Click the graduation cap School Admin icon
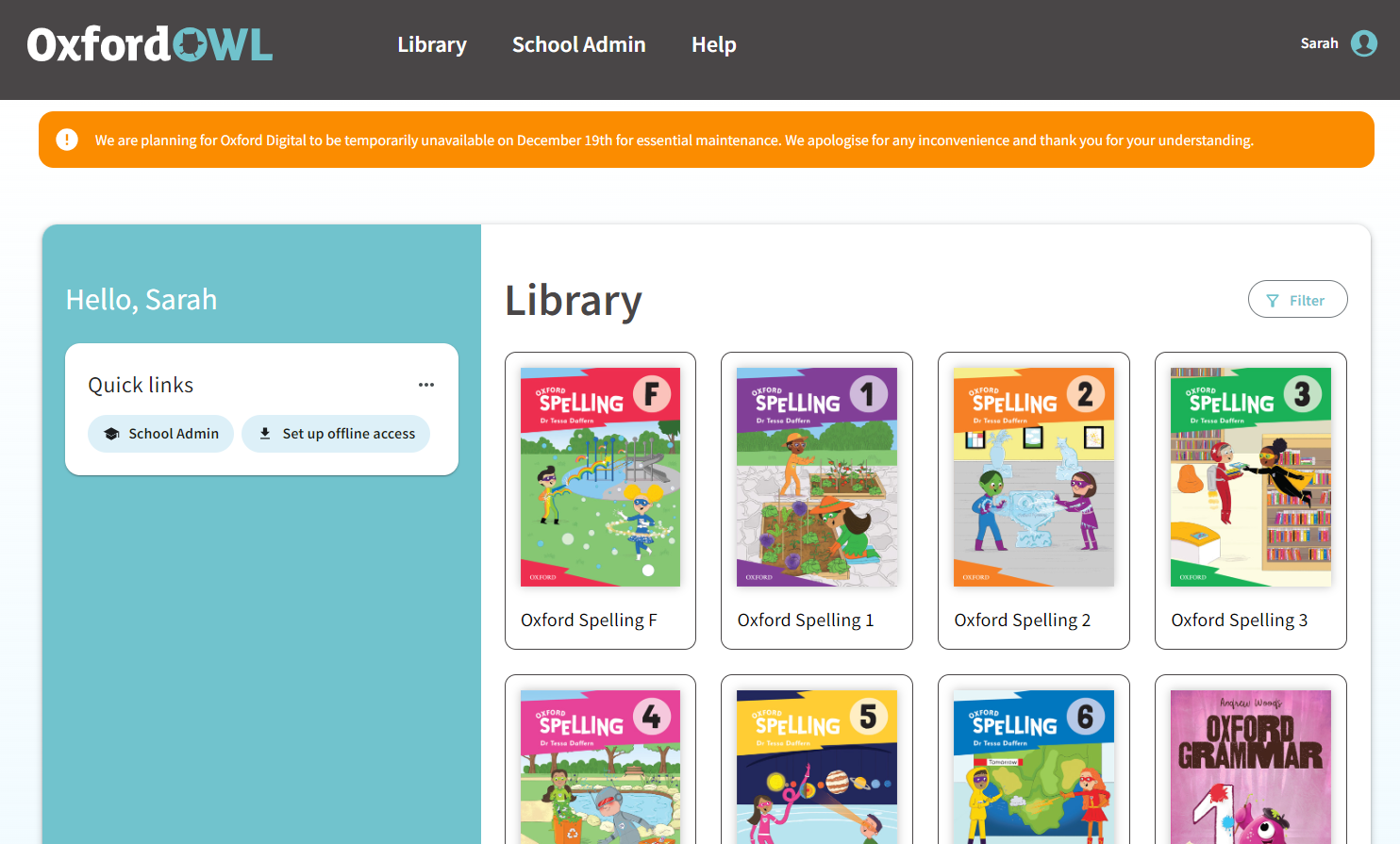This screenshot has width=1400, height=844. 111,434
